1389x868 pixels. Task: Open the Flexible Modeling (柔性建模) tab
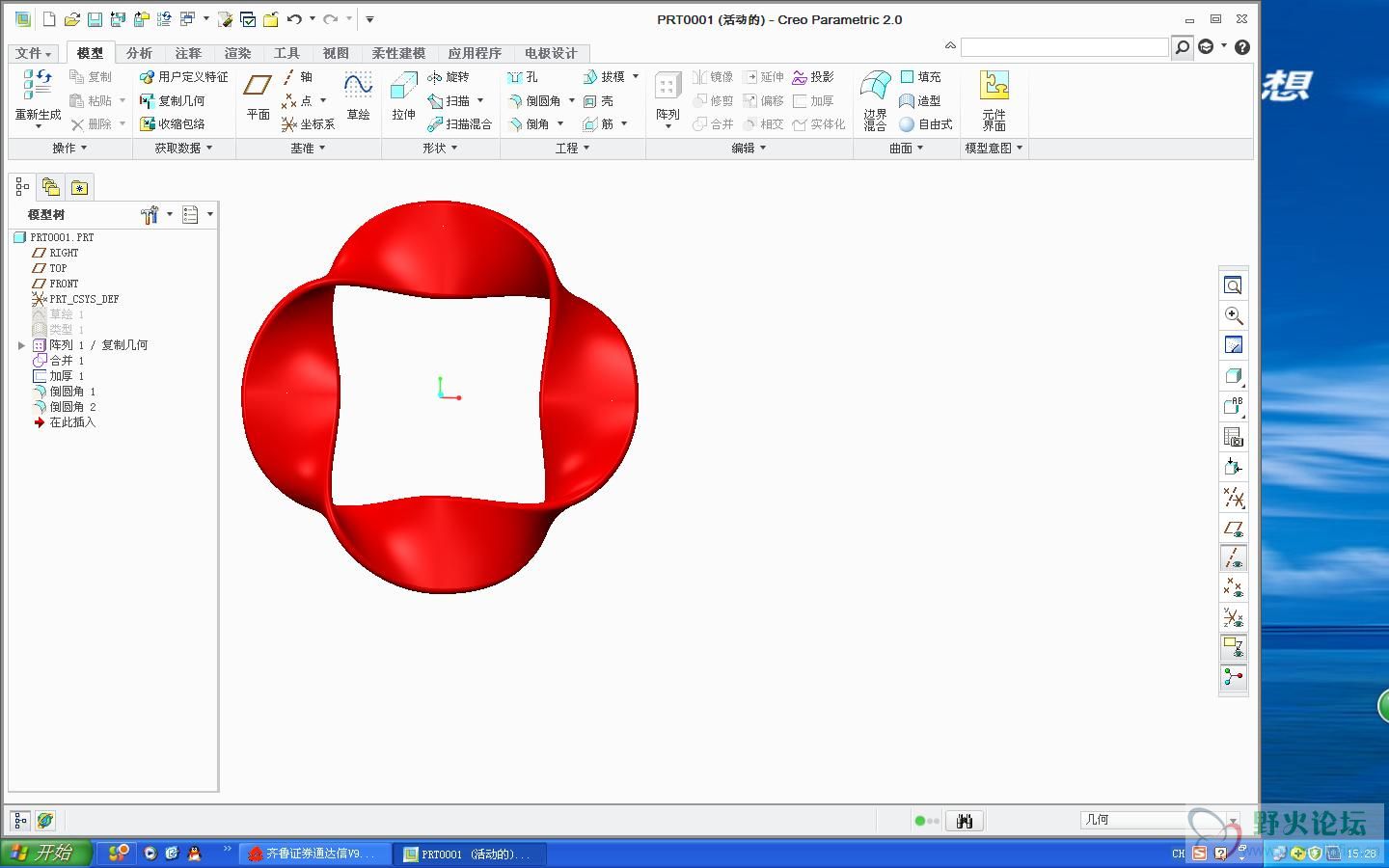[x=398, y=53]
